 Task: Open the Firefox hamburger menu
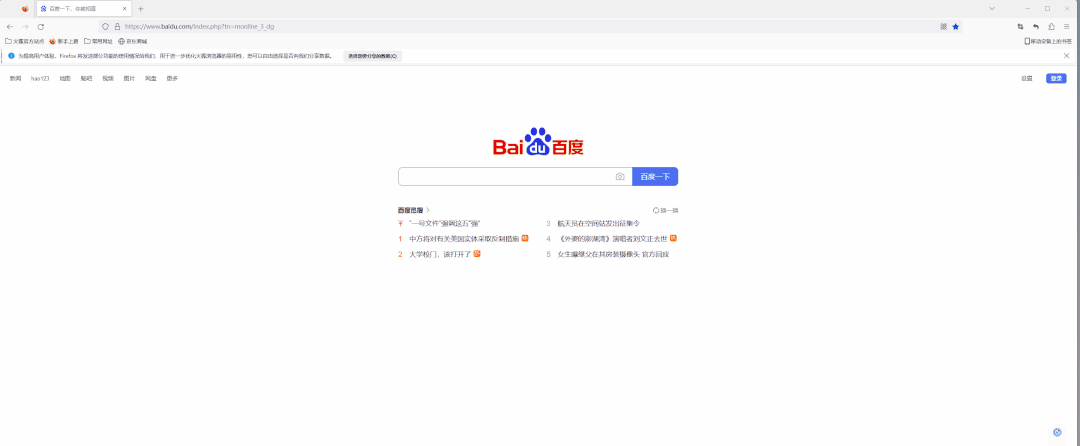pos(1066,27)
